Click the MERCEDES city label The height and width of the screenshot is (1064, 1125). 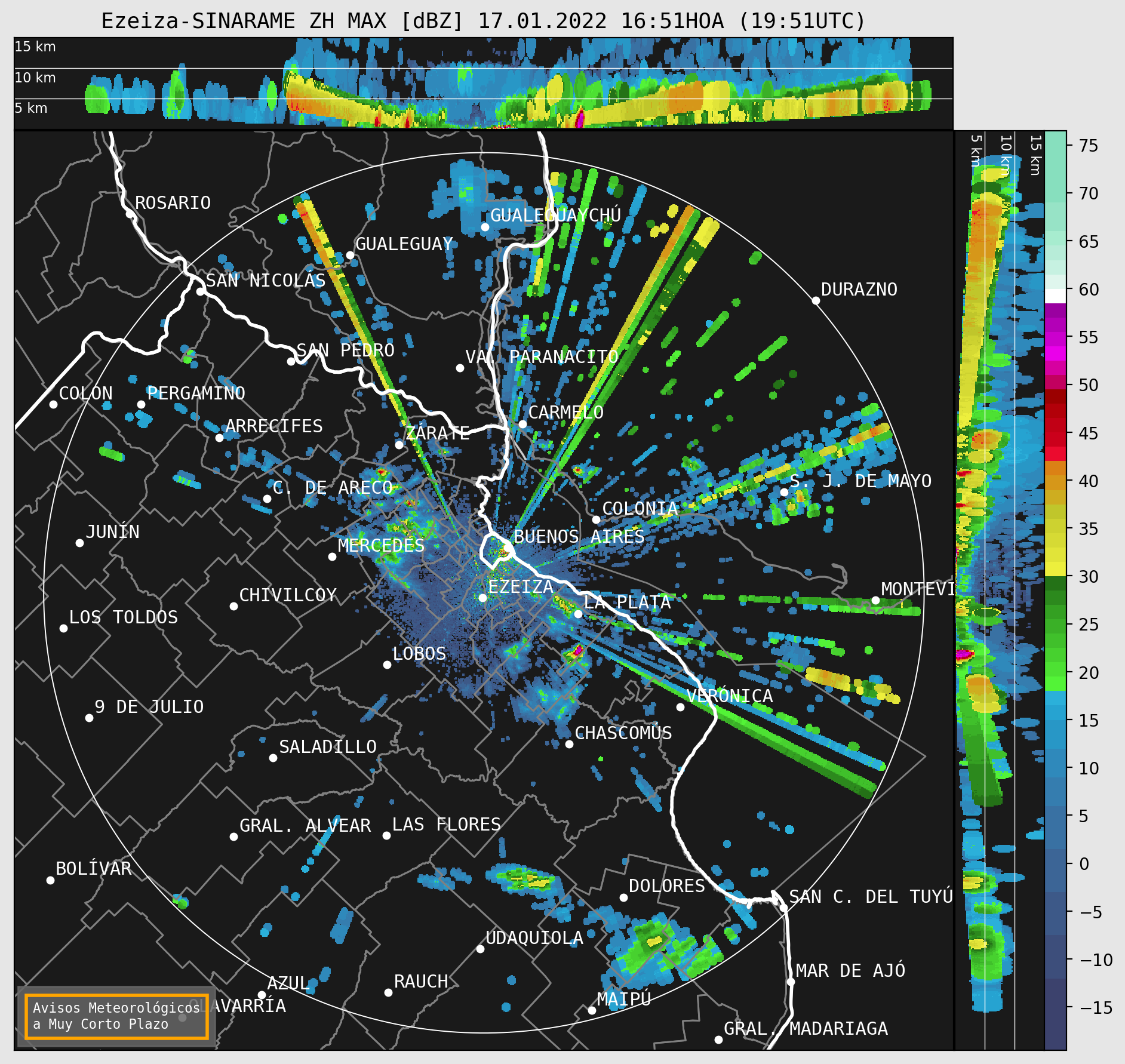[381, 546]
